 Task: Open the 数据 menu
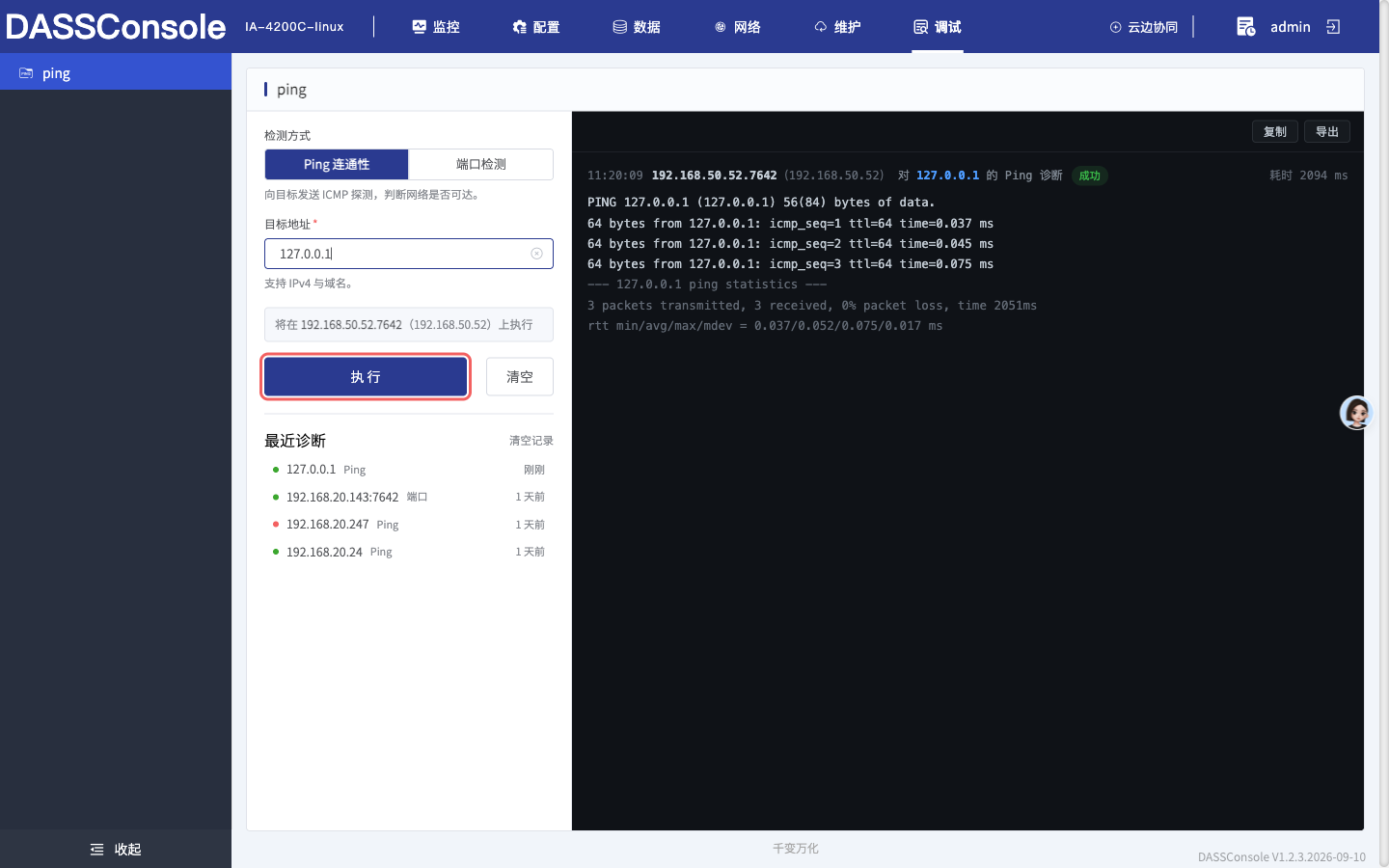pos(637,27)
